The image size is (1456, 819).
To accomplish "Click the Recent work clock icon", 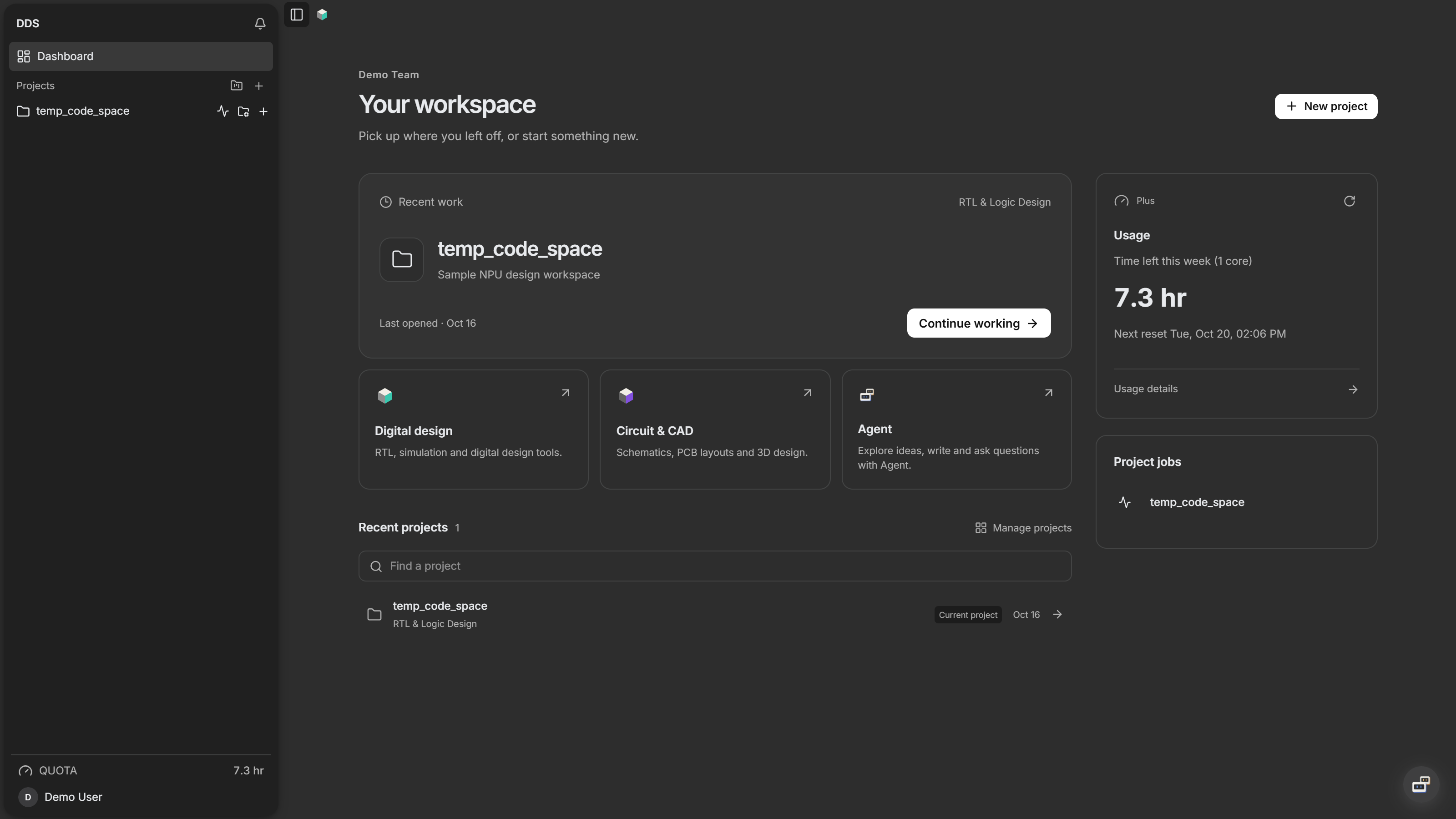I will [x=385, y=202].
